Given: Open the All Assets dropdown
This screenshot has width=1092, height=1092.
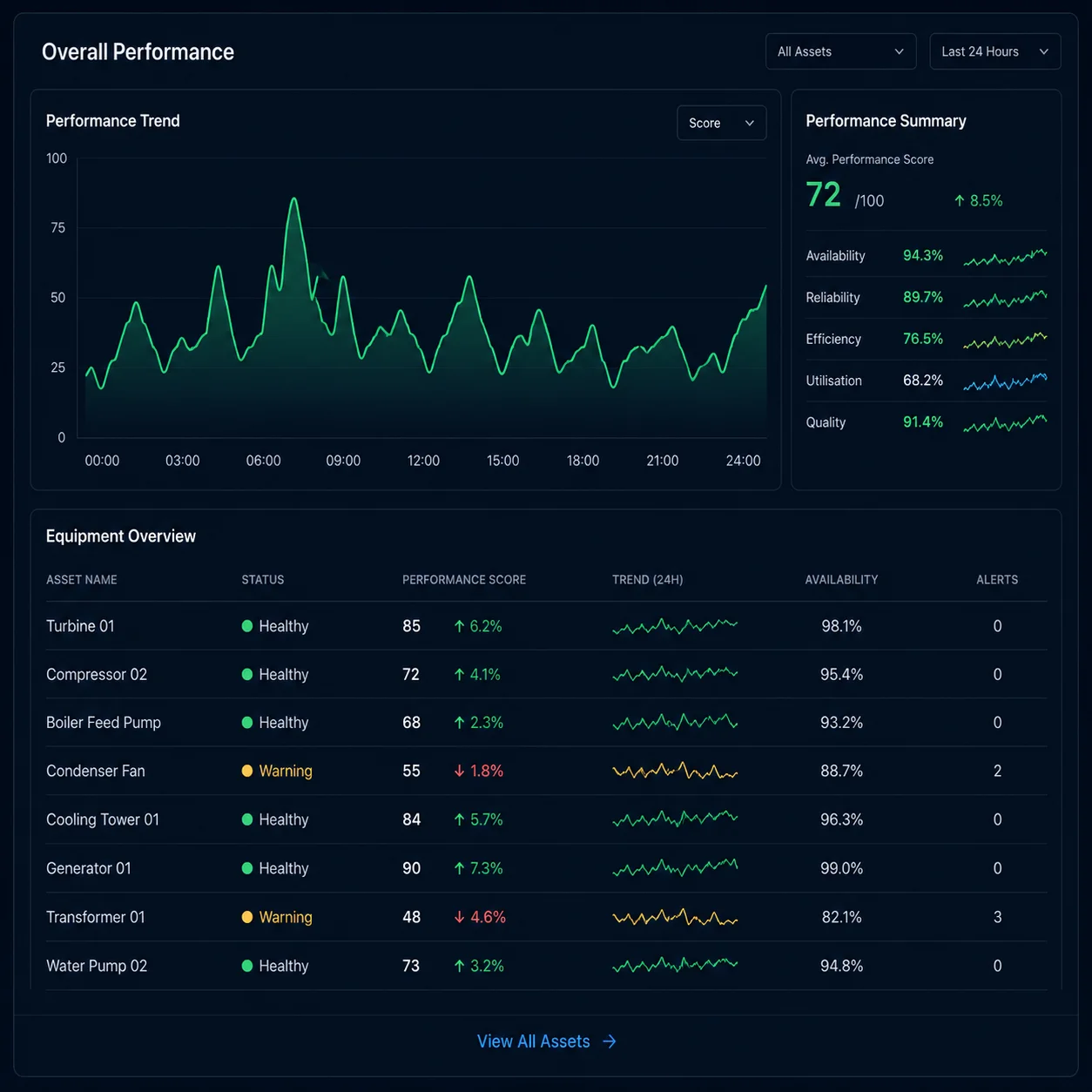Looking at the screenshot, I should [840, 51].
